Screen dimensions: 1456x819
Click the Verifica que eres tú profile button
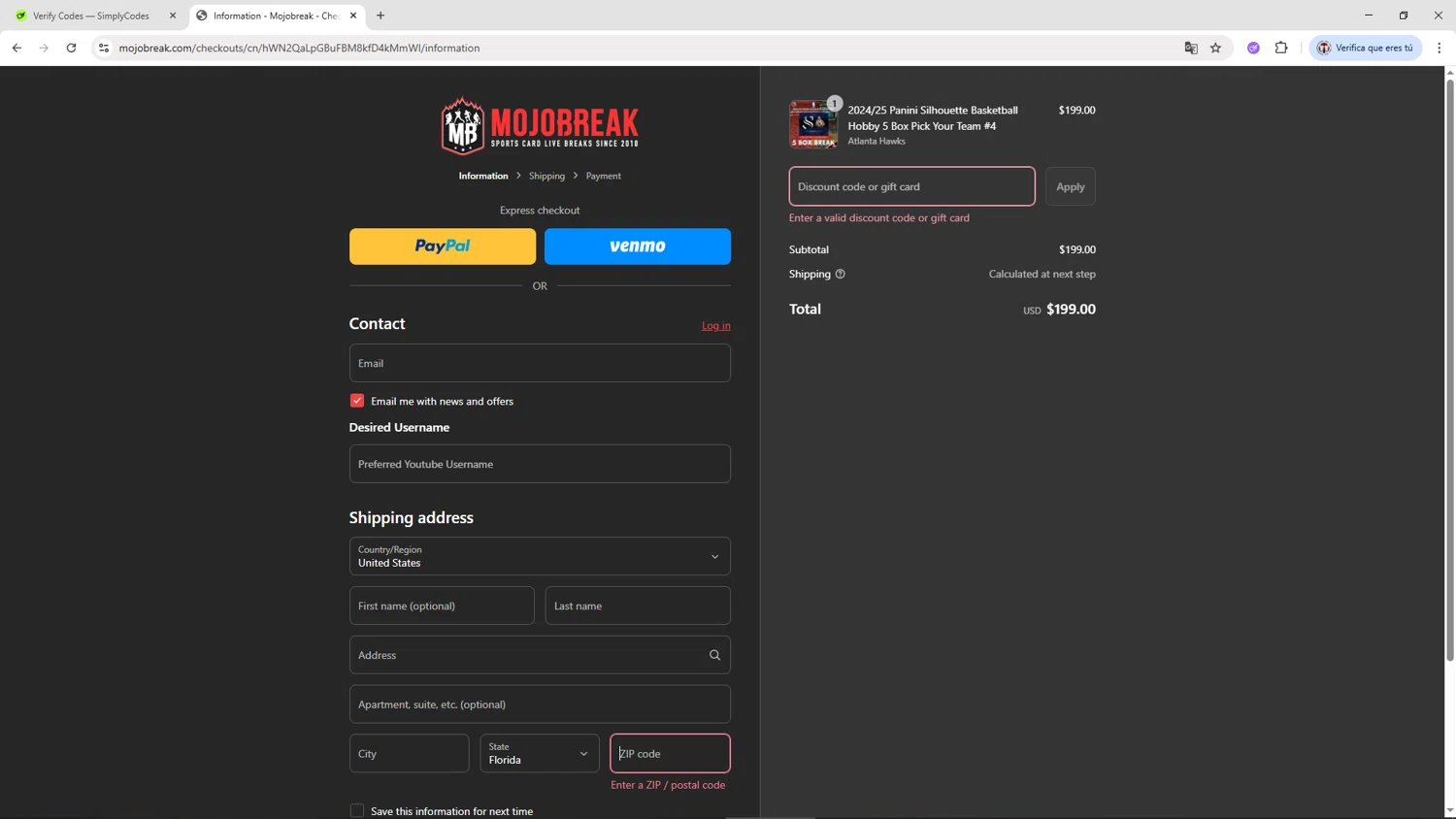pyautogui.click(x=1366, y=48)
